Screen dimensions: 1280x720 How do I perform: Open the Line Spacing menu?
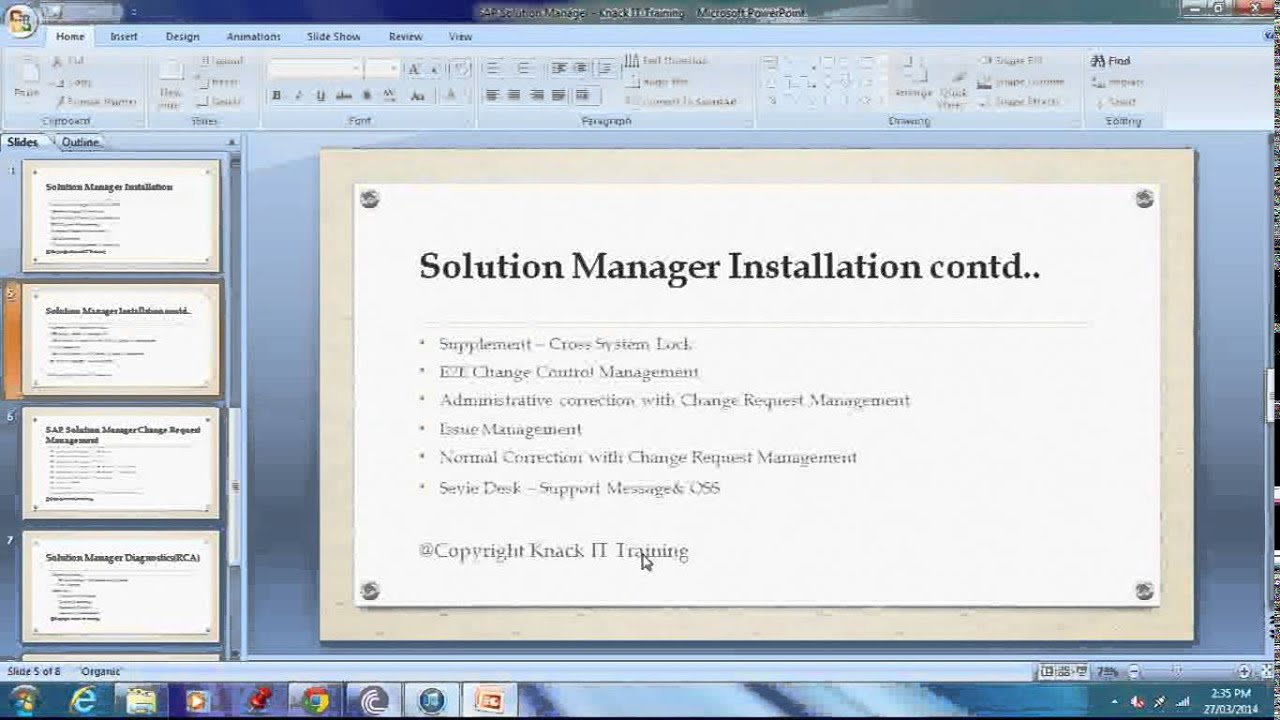click(606, 69)
